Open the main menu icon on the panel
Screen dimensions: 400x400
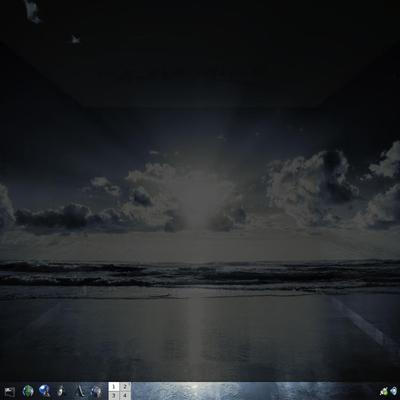click(9, 391)
